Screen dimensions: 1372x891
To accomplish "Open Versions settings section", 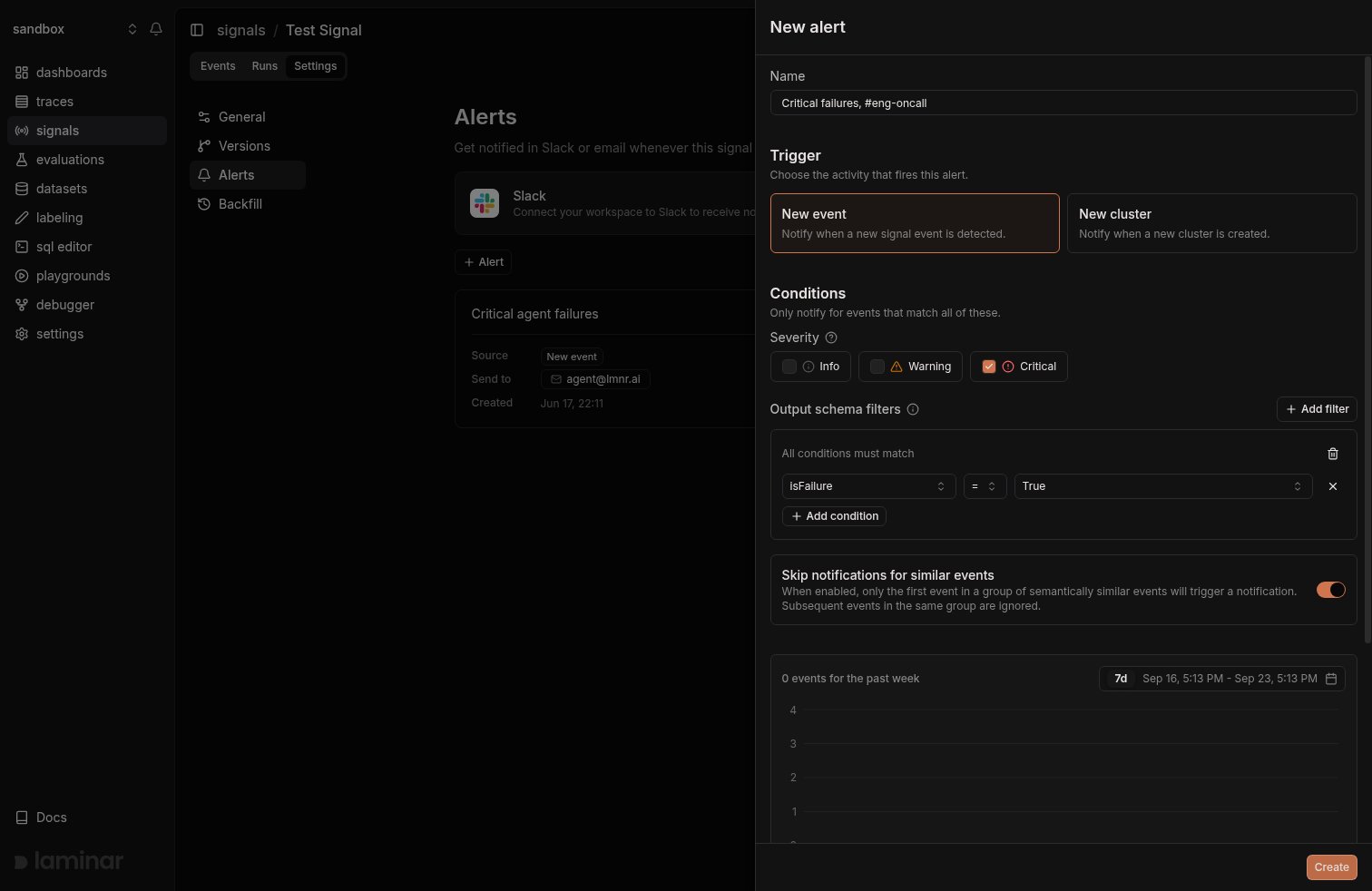I will (x=248, y=146).
